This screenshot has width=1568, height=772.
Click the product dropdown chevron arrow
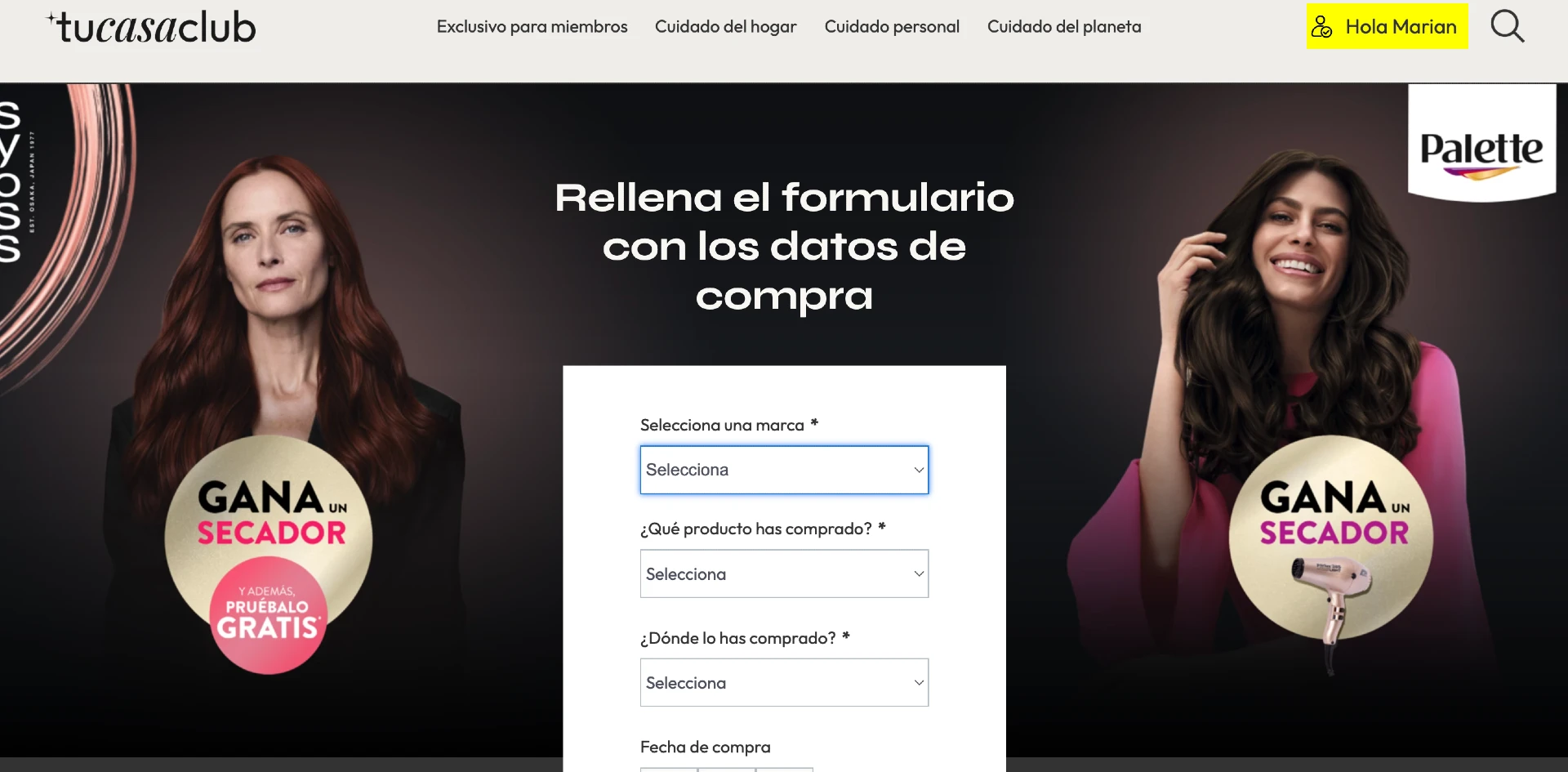click(919, 573)
